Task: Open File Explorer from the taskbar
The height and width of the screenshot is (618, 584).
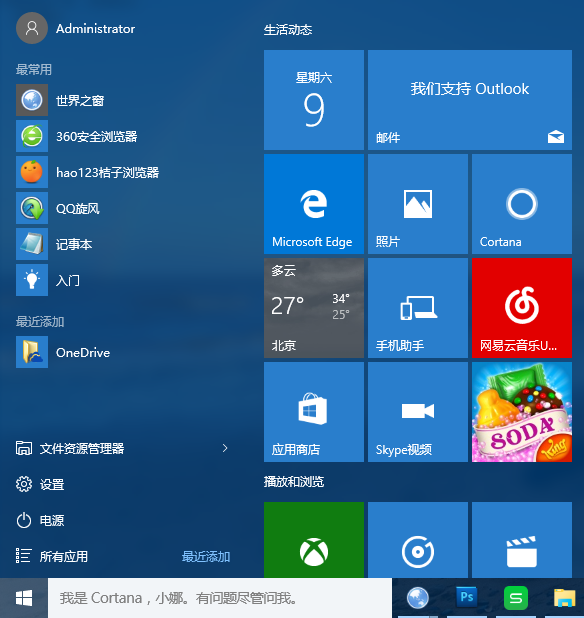Action: 565,598
